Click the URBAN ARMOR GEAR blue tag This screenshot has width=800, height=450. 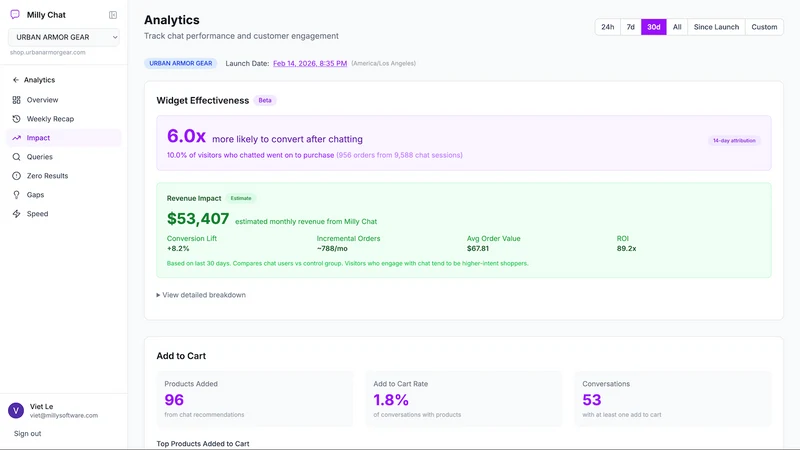pos(181,63)
